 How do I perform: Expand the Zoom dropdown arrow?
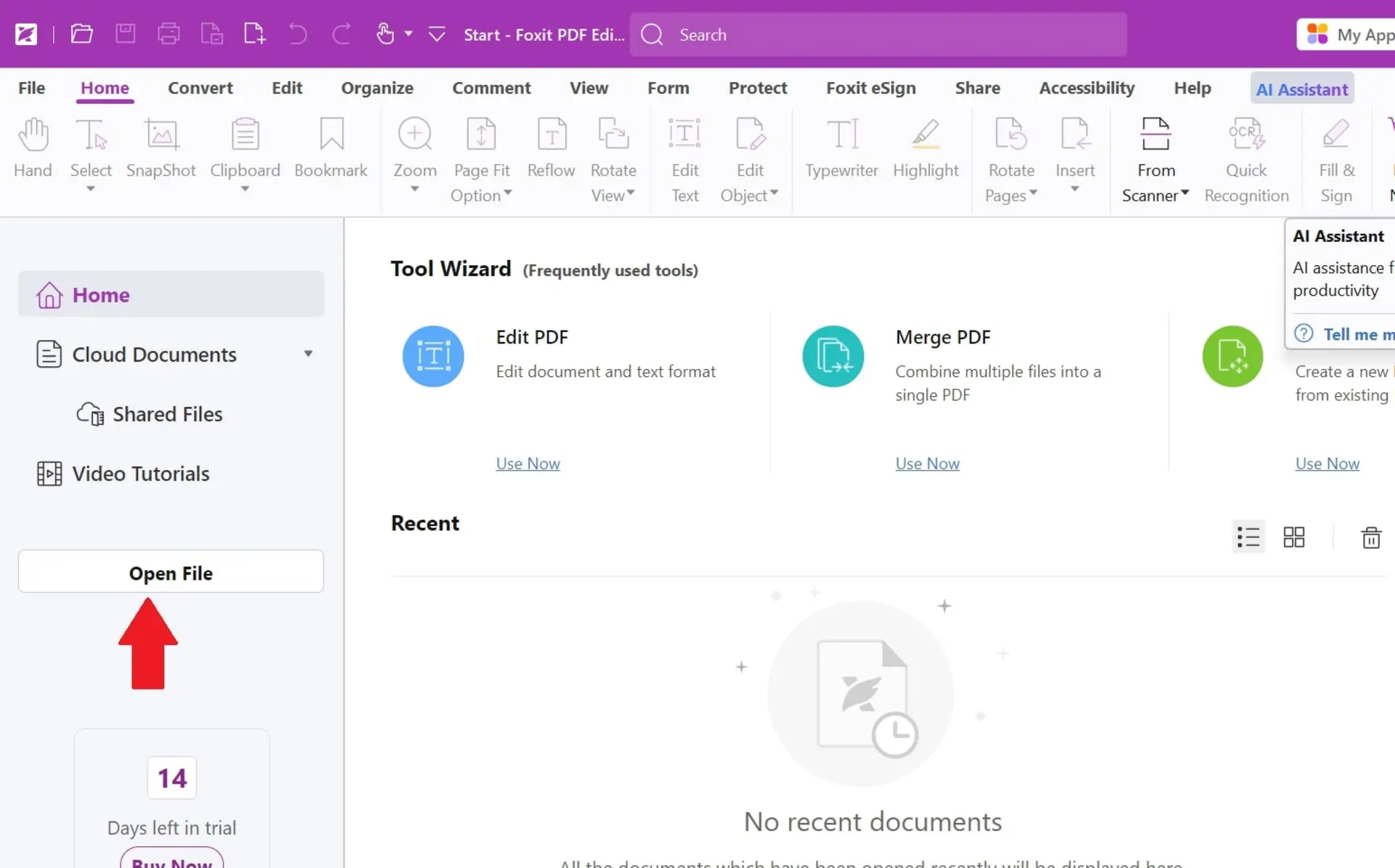tap(415, 189)
